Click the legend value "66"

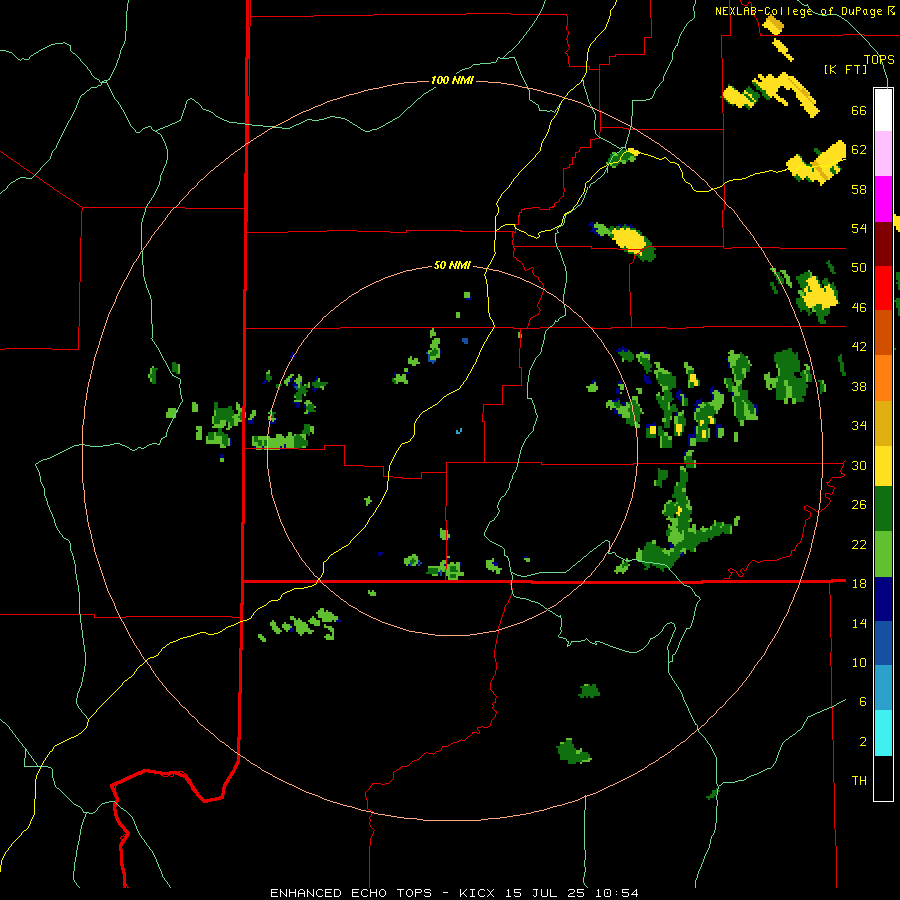[859, 110]
